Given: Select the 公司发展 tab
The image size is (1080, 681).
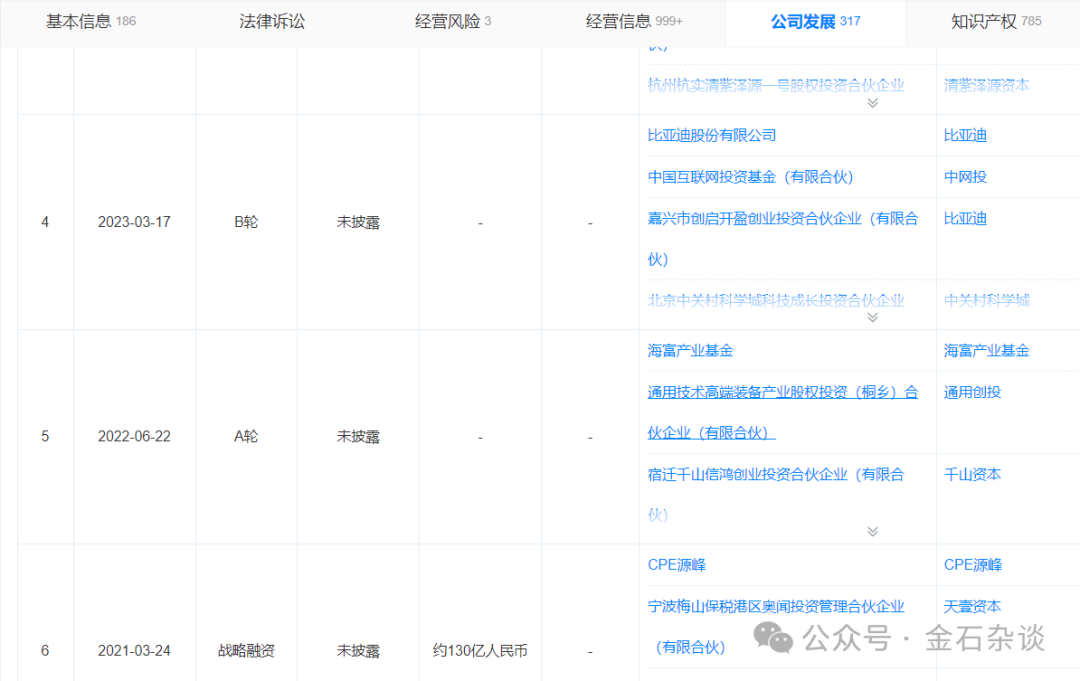Looking at the screenshot, I should (x=815, y=21).
